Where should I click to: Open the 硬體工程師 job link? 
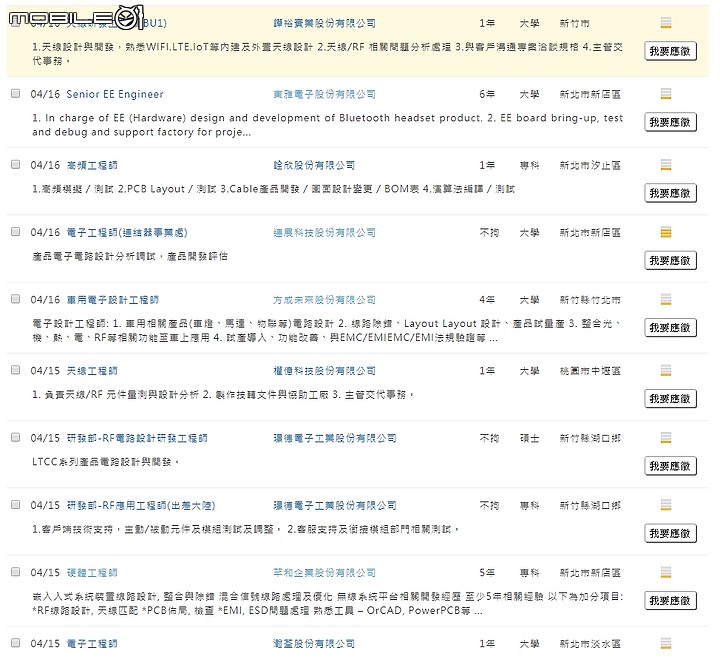coord(92,573)
